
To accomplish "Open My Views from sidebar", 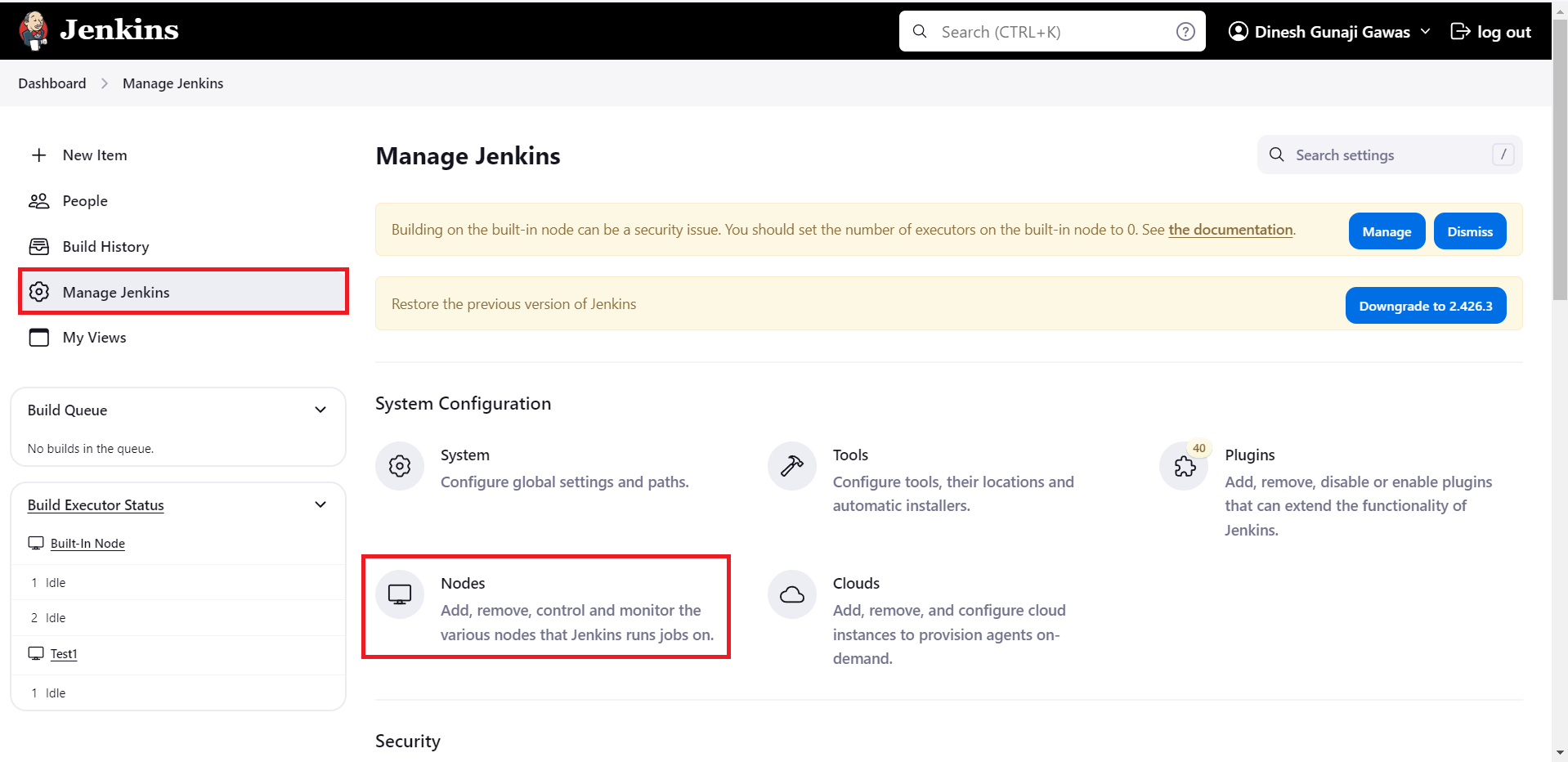I will click(x=183, y=338).
